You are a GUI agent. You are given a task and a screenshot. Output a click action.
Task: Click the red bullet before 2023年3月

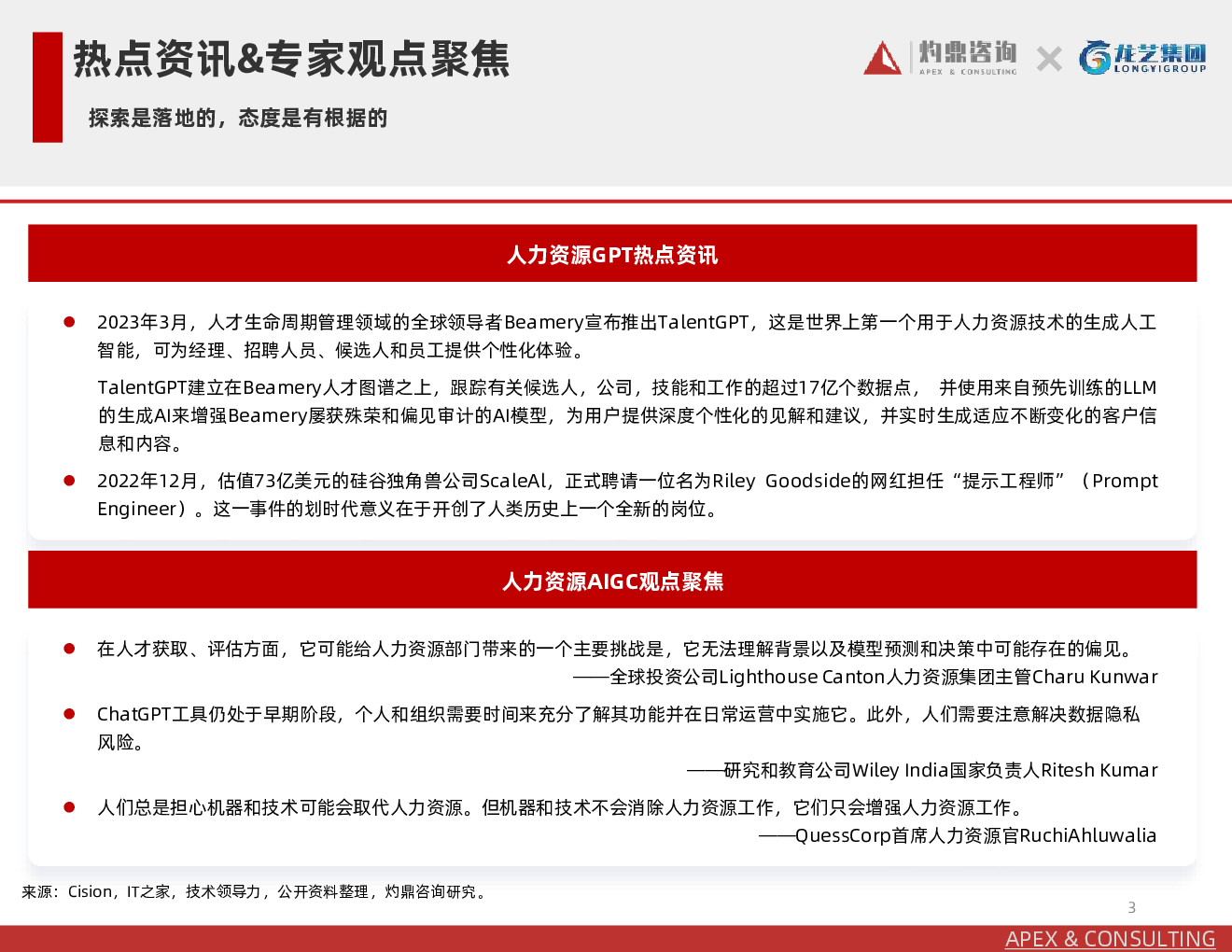[69, 322]
